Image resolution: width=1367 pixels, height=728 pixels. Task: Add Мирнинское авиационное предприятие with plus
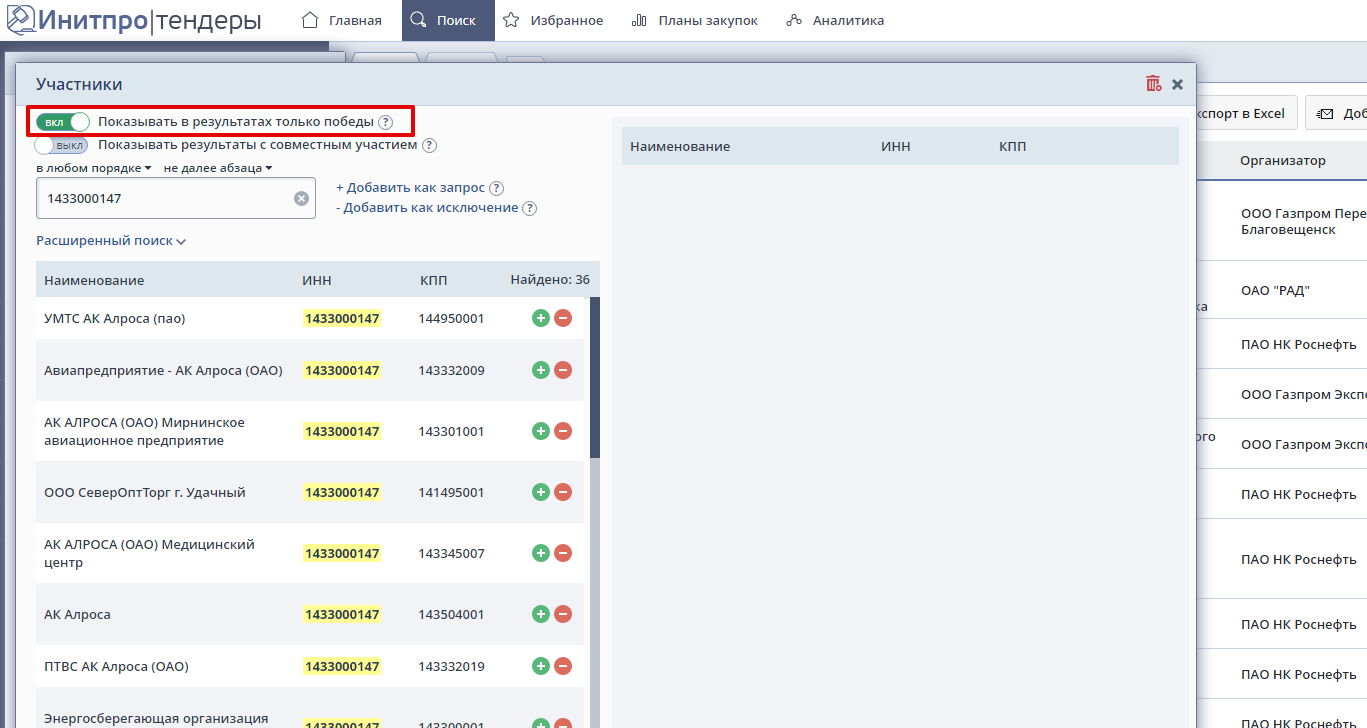coord(541,431)
